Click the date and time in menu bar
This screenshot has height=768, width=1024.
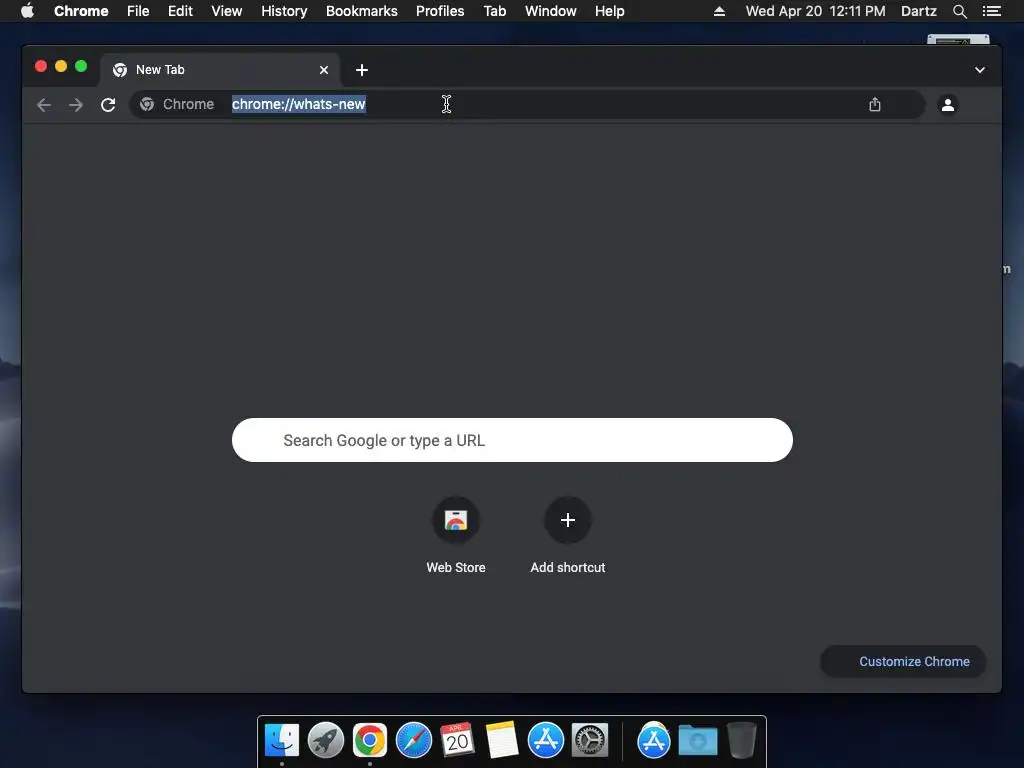816,11
